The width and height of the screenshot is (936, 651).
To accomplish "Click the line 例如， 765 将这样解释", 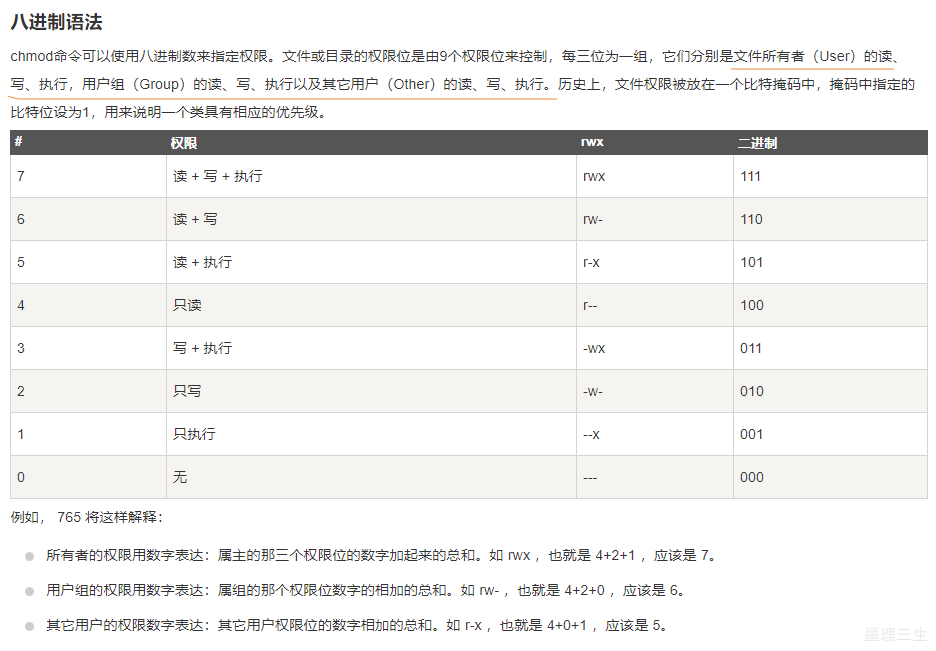I will (x=87, y=517).
